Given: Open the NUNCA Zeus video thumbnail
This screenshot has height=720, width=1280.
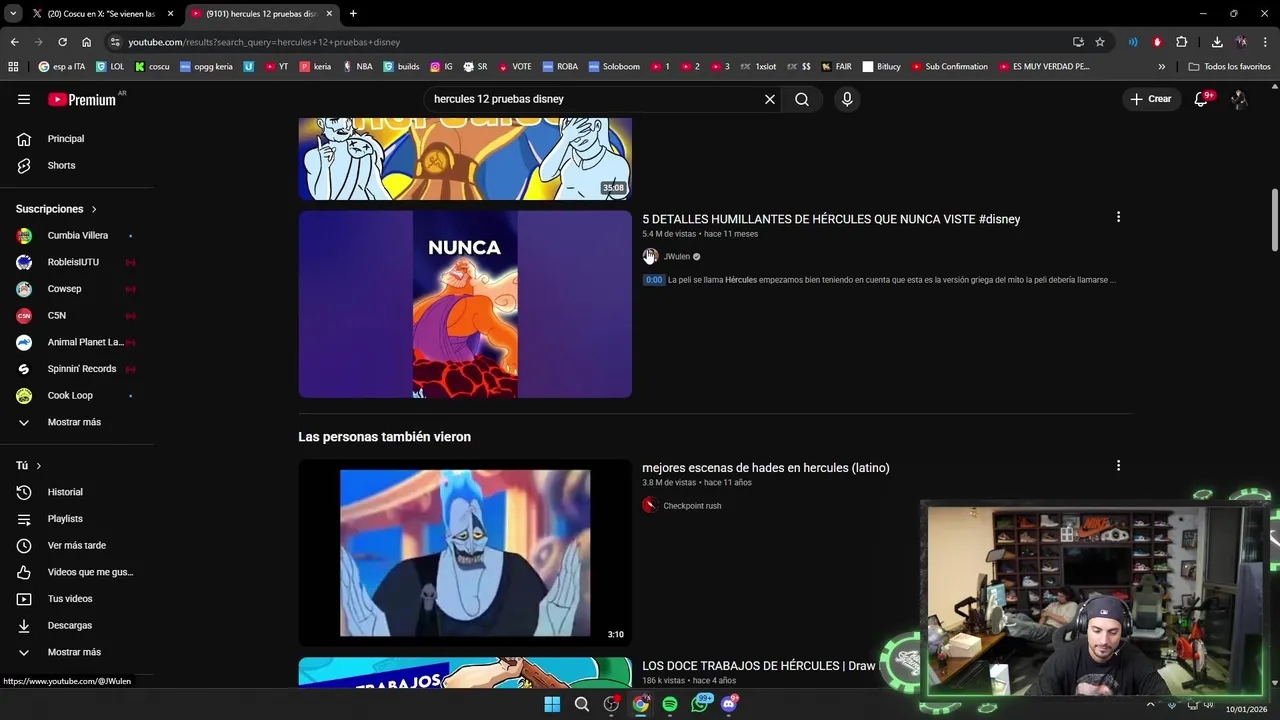Looking at the screenshot, I should [x=465, y=304].
